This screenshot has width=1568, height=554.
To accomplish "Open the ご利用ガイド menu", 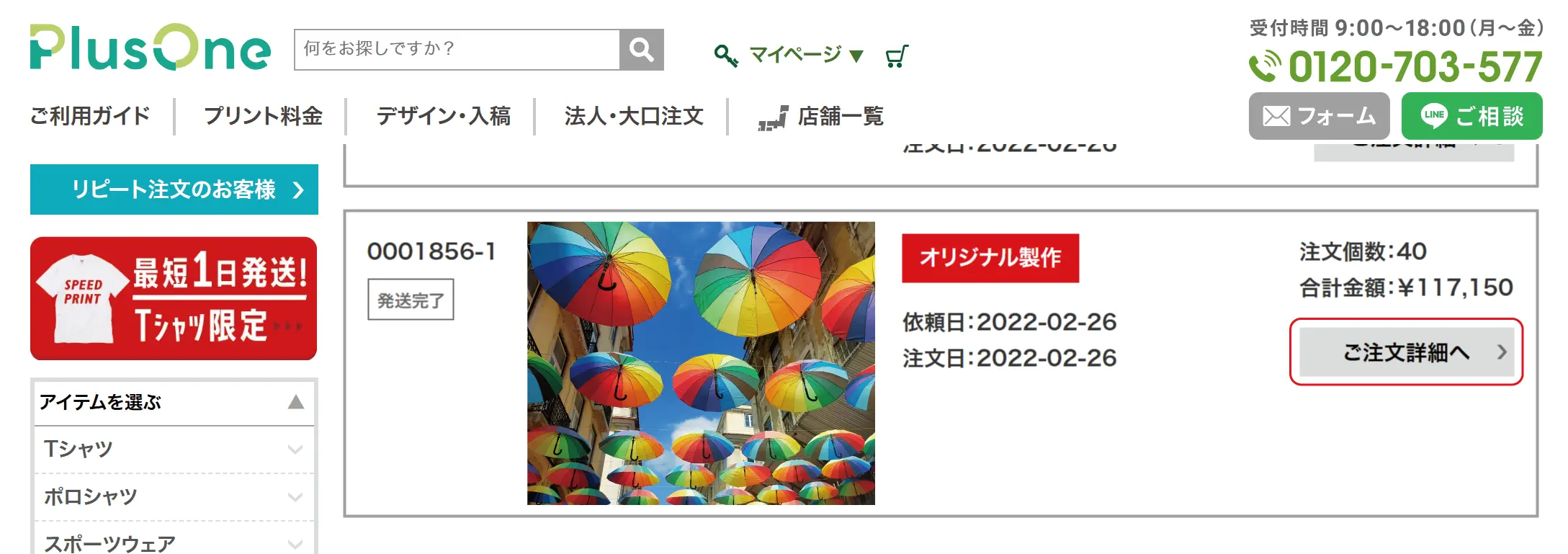I will [x=90, y=116].
